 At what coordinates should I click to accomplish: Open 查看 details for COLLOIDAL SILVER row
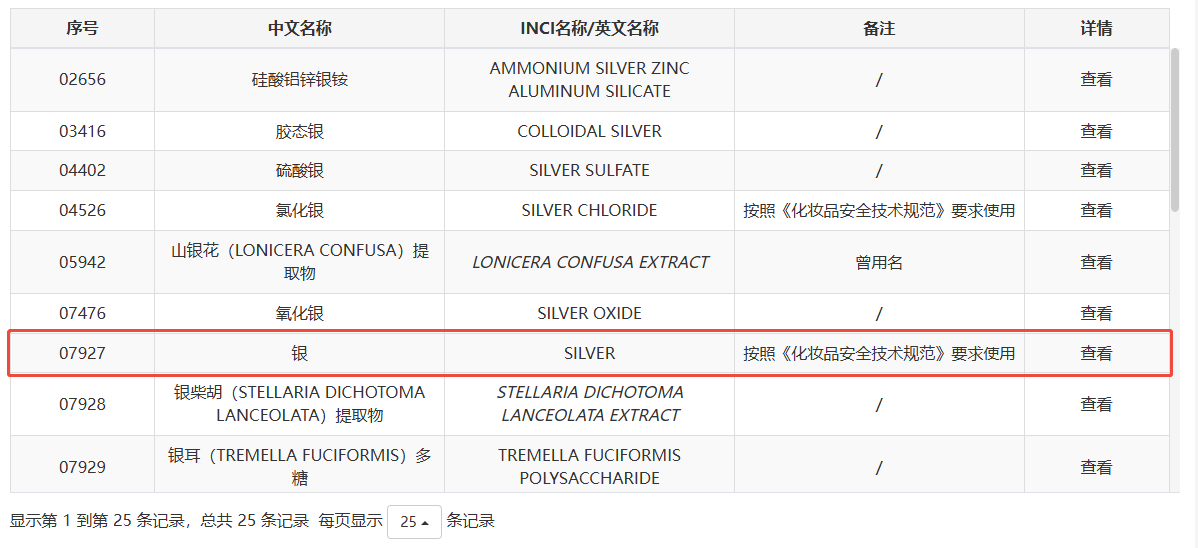1096,131
